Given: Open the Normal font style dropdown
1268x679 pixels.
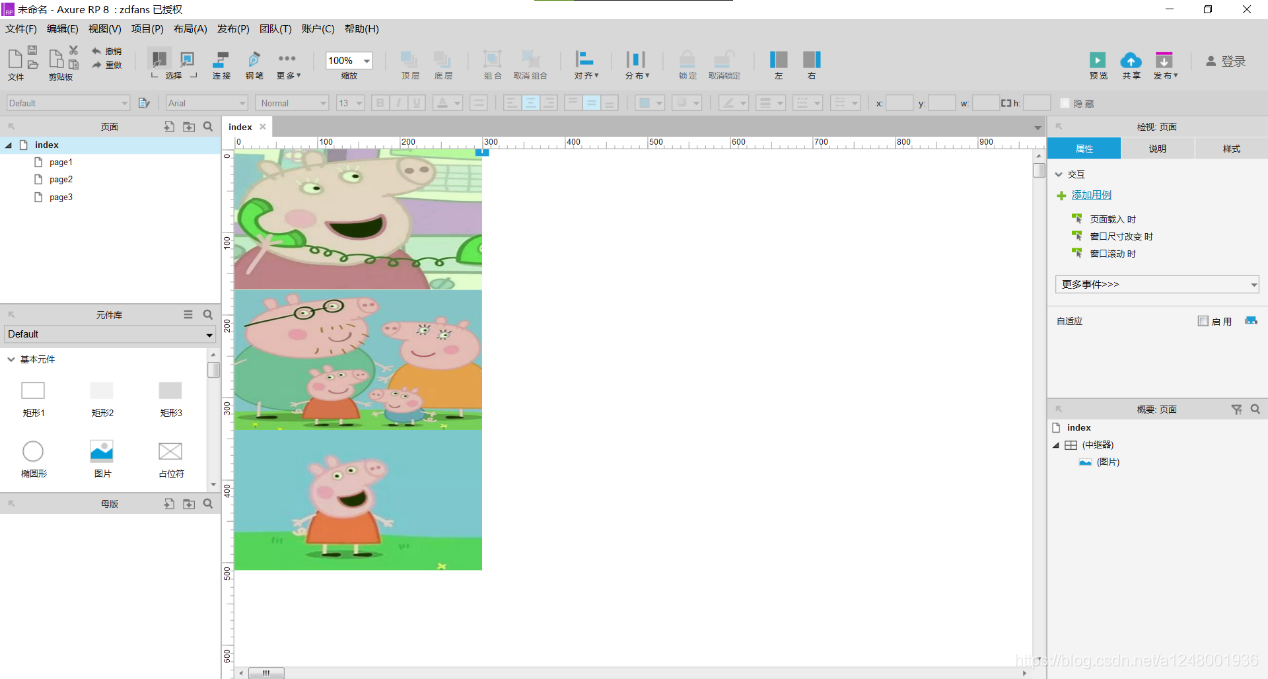Looking at the screenshot, I should [292, 103].
